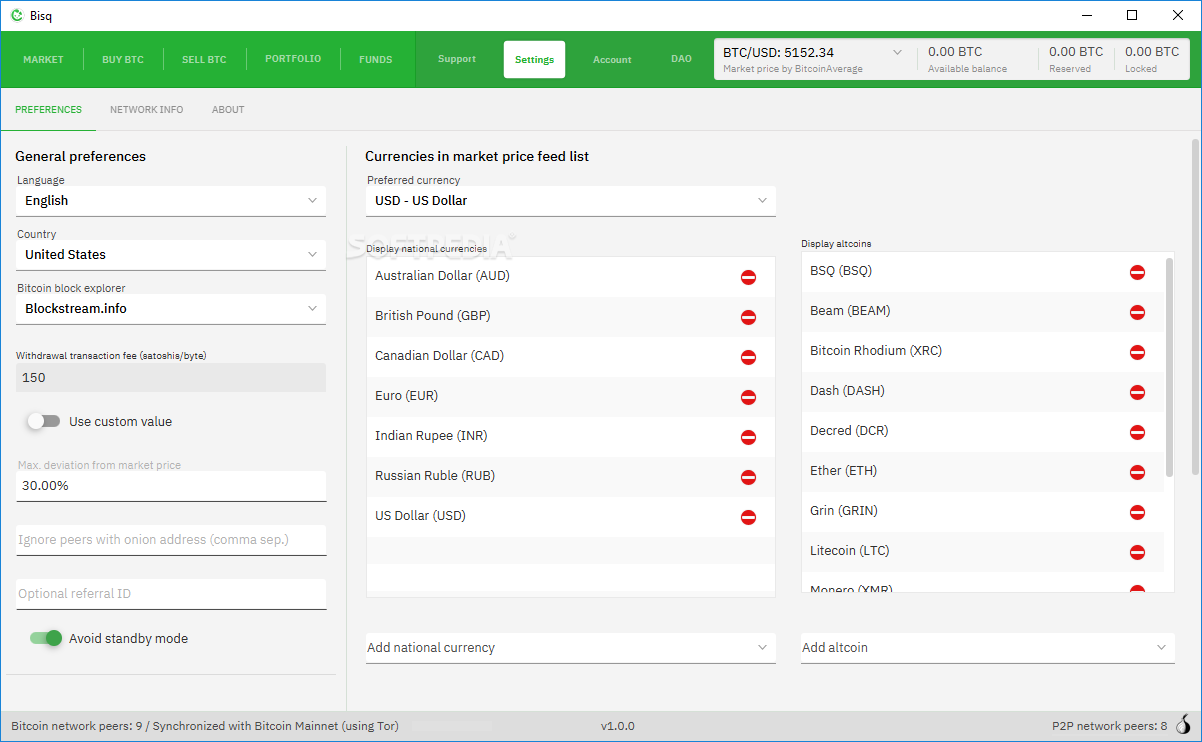This screenshot has height=742, width=1202.
Task: Remove Decred (DCR) altcoin
Action: (1137, 432)
